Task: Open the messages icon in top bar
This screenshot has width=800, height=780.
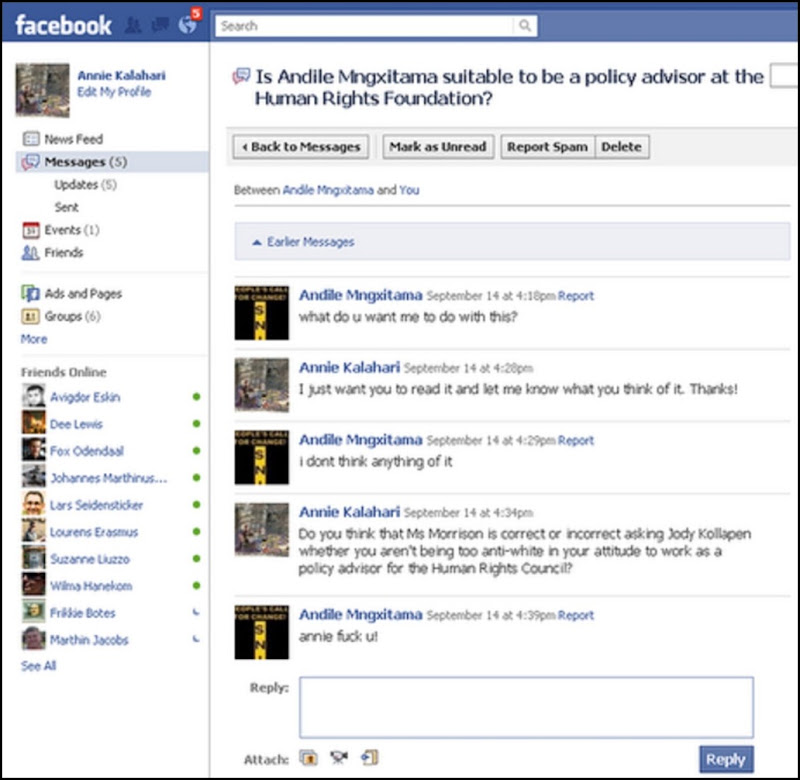Action: pos(160,25)
